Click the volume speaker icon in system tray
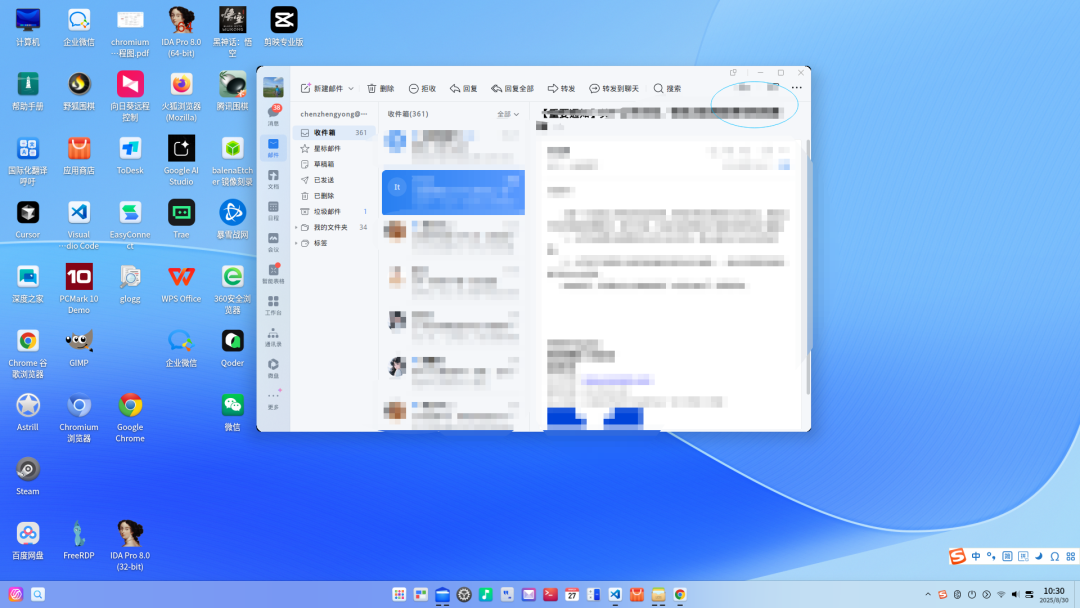The width and height of the screenshot is (1080, 608). click(1015, 594)
